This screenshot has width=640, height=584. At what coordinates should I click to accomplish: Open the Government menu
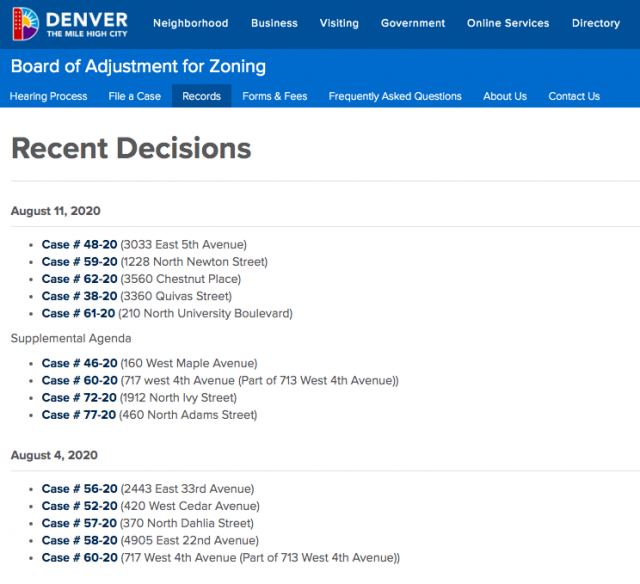(413, 23)
